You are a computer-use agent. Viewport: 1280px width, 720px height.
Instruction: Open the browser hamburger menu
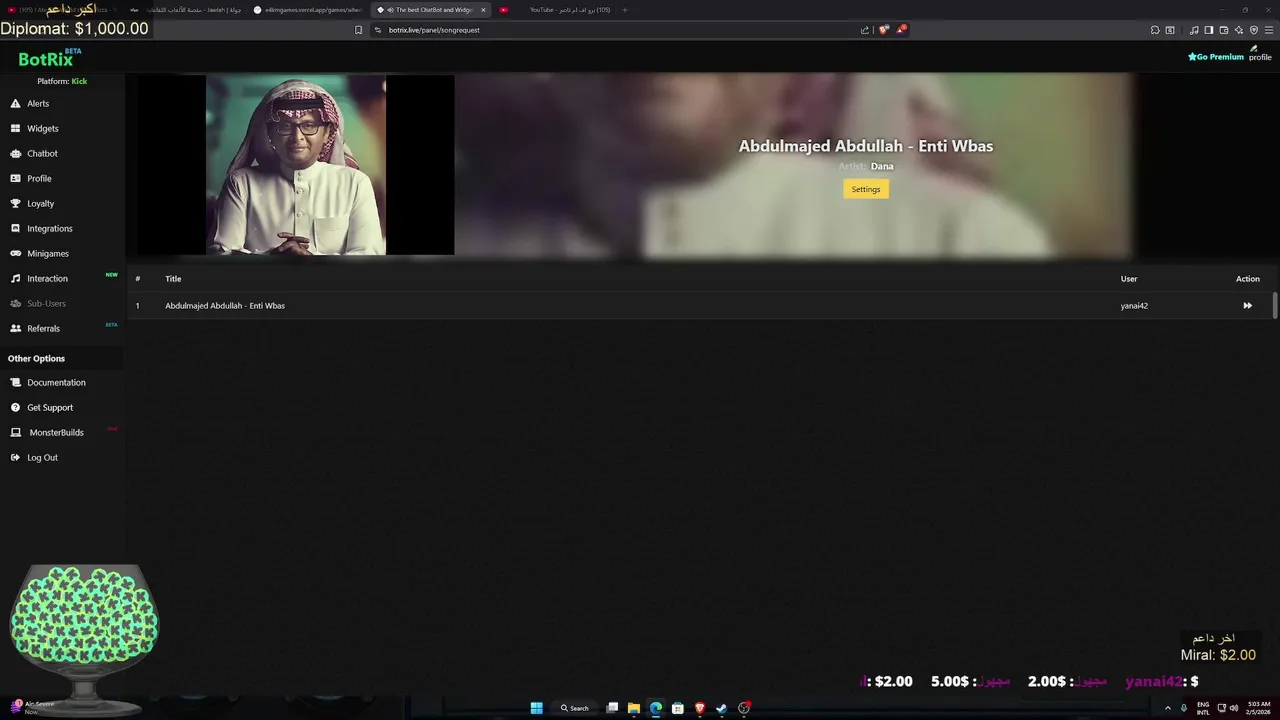[1269, 30]
